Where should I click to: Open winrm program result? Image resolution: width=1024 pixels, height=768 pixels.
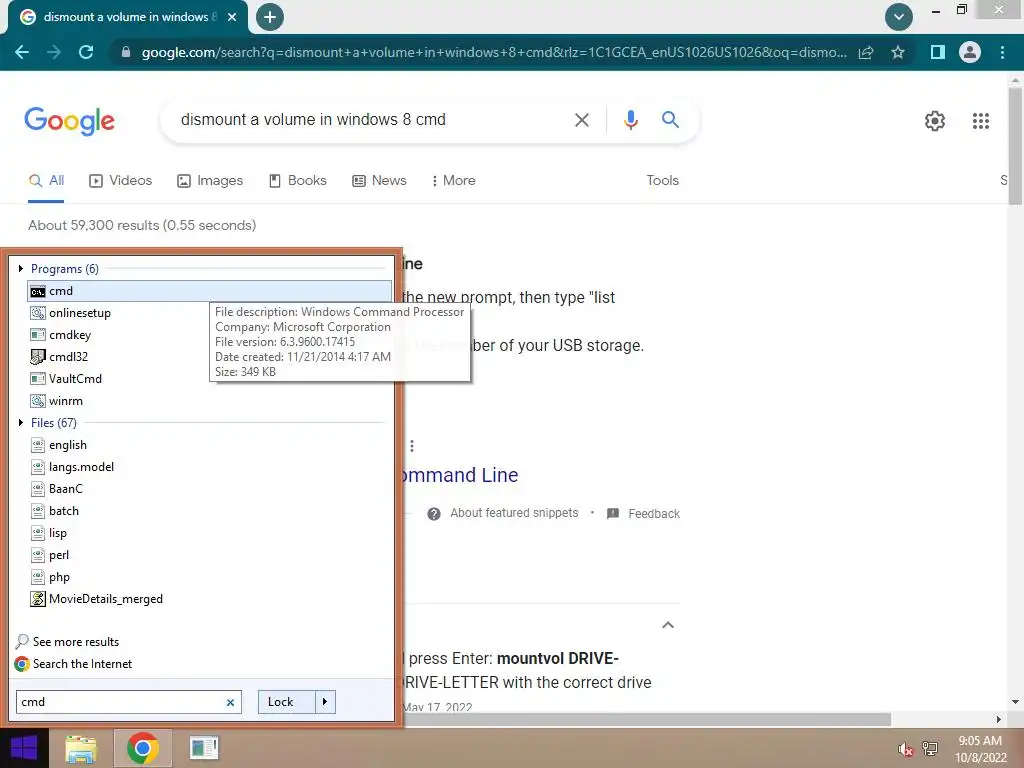coord(57,401)
